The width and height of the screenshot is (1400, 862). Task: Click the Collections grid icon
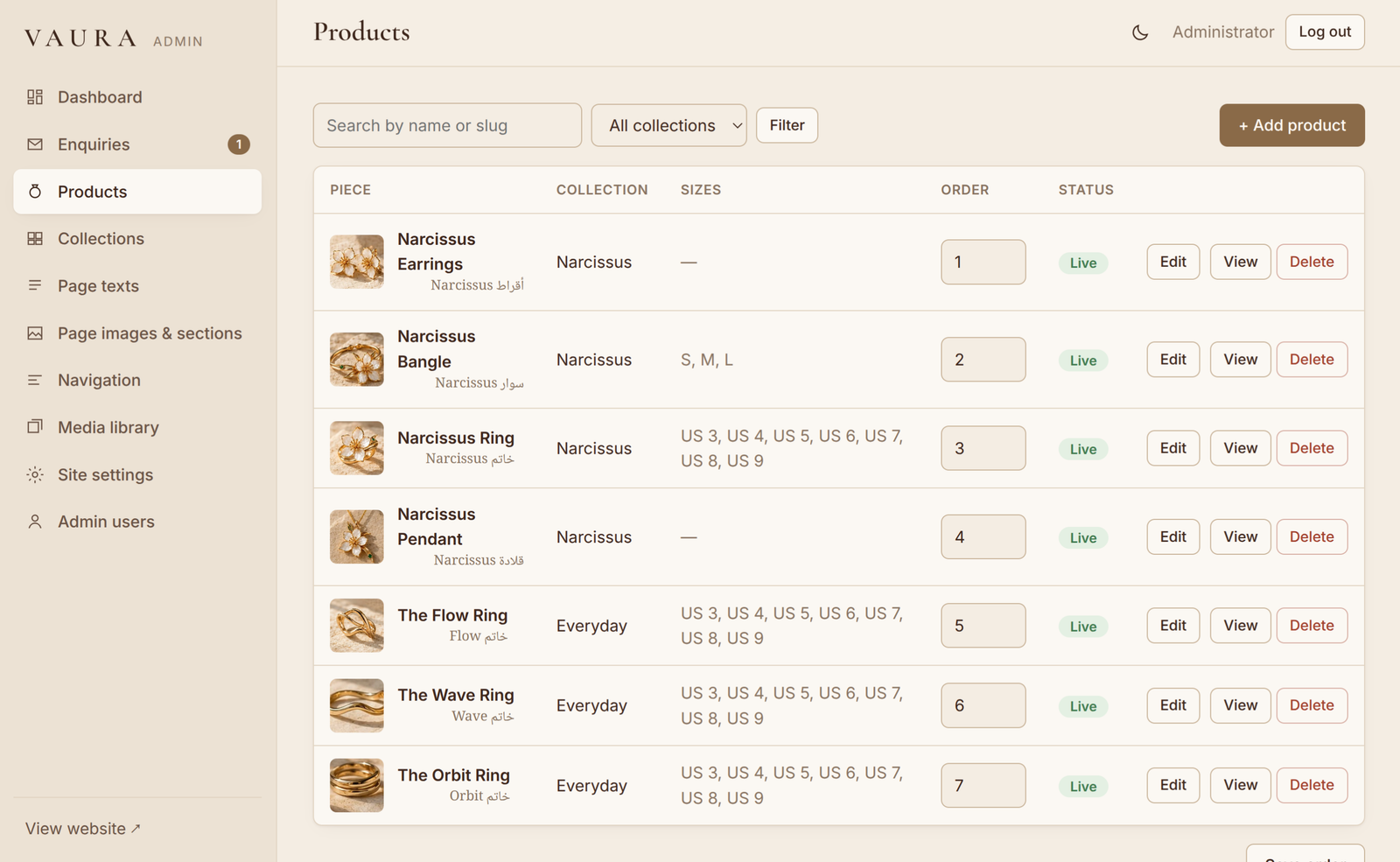point(35,239)
